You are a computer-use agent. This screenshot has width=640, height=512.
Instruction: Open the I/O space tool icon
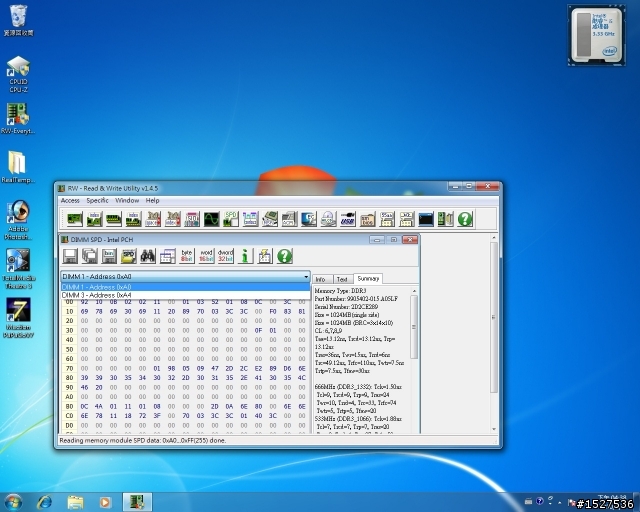(153, 219)
